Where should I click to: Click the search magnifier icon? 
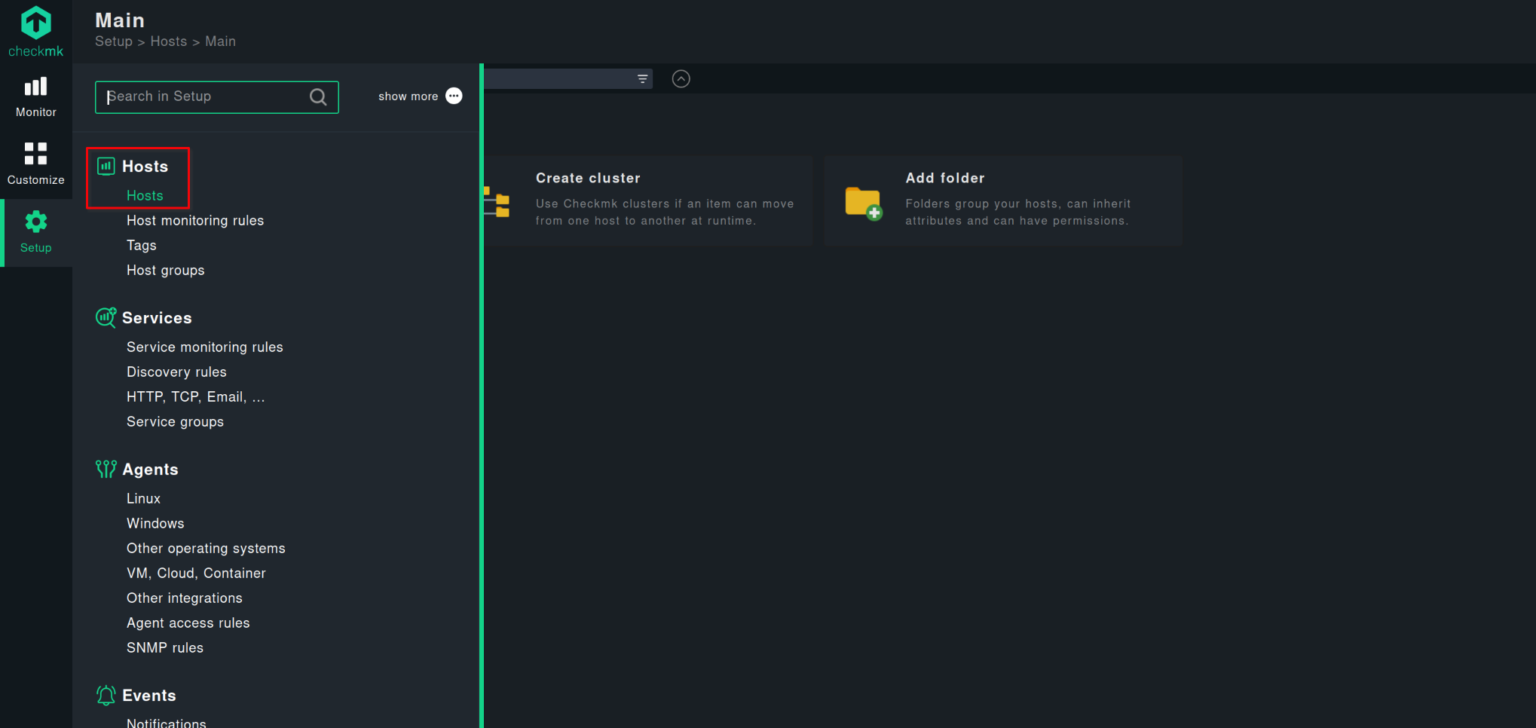tap(318, 97)
